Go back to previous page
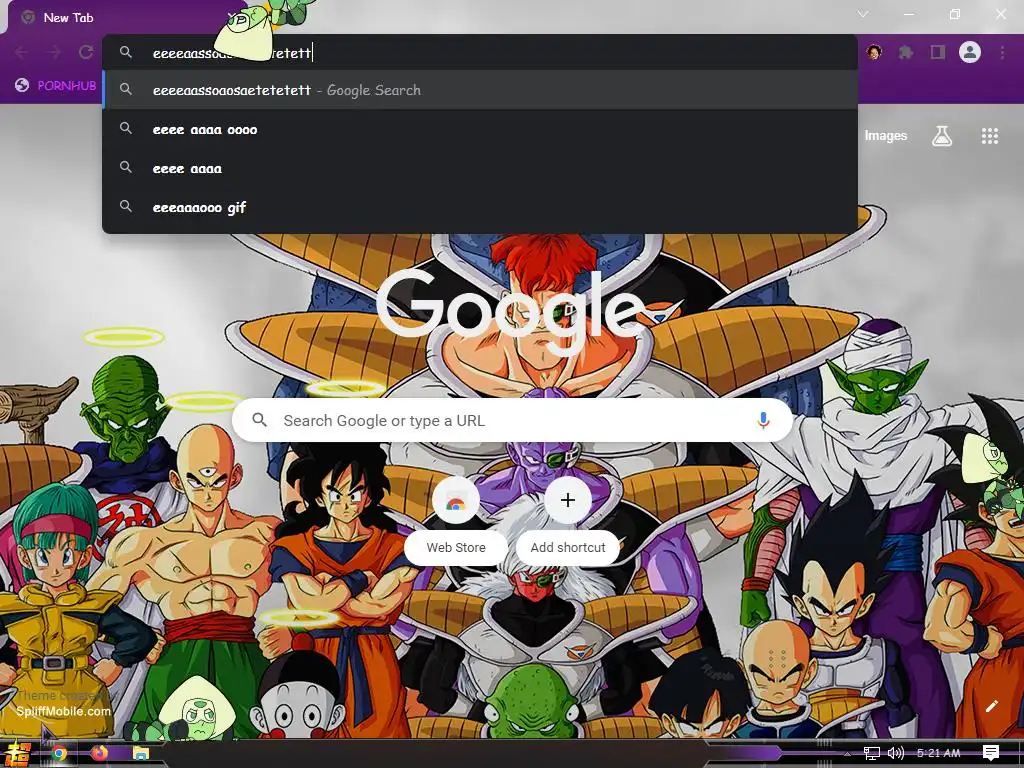1024x768 pixels. [22, 52]
